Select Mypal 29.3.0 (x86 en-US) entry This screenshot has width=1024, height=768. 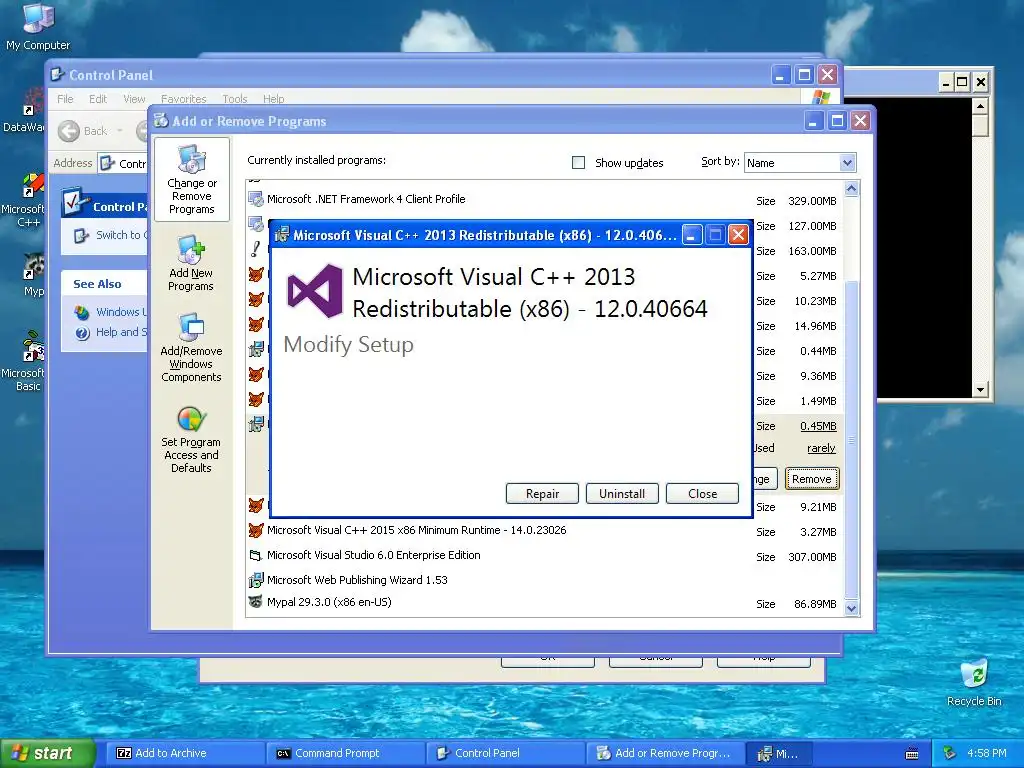point(545,603)
